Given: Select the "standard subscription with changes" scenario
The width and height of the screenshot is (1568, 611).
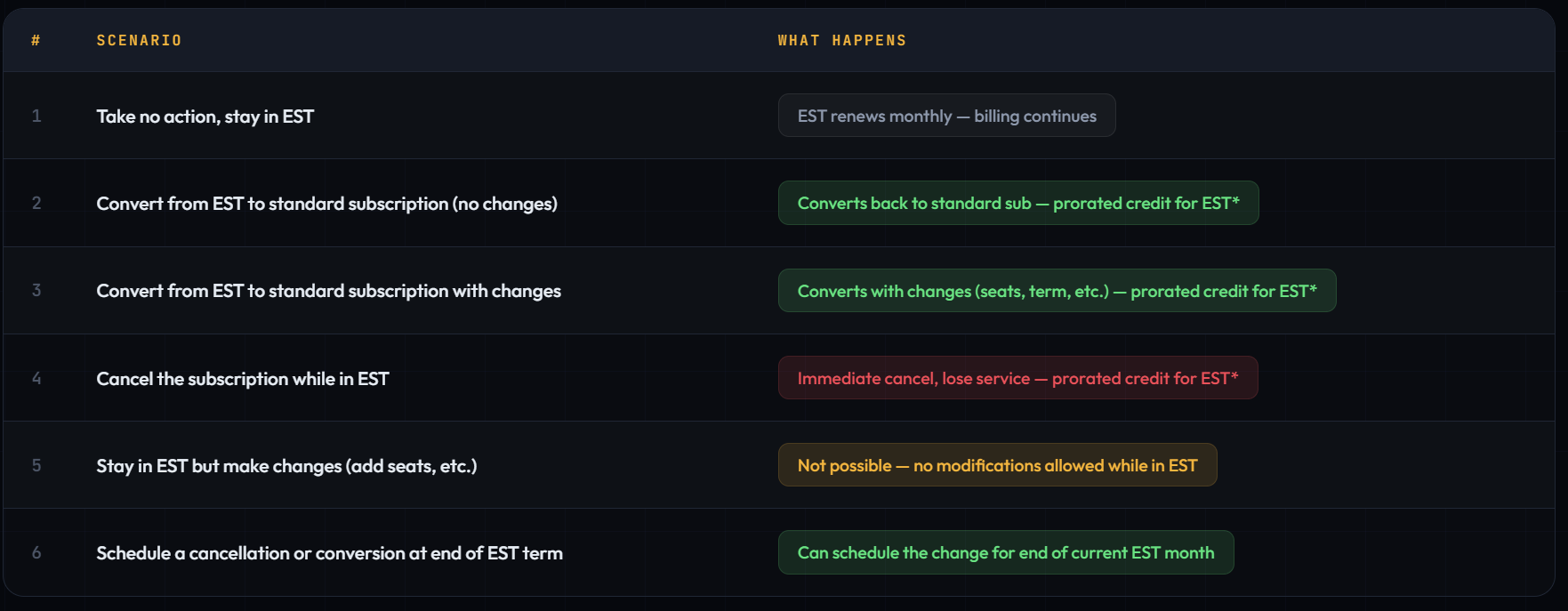Looking at the screenshot, I should coord(328,291).
